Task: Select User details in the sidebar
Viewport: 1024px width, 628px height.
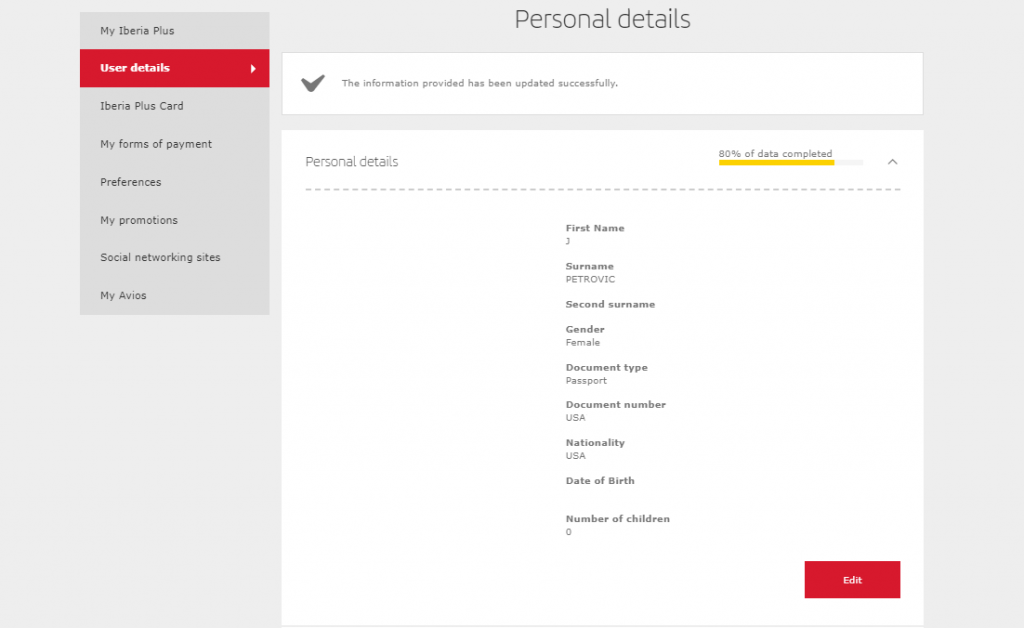Action: (174, 68)
